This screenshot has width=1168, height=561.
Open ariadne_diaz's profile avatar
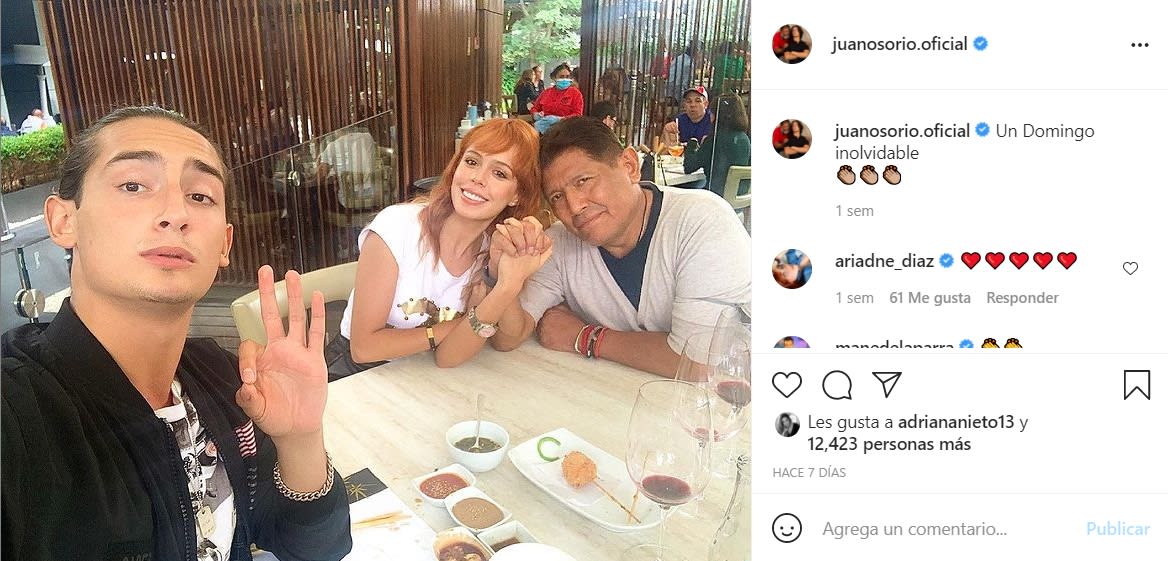pyautogui.click(x=792, y=269)
